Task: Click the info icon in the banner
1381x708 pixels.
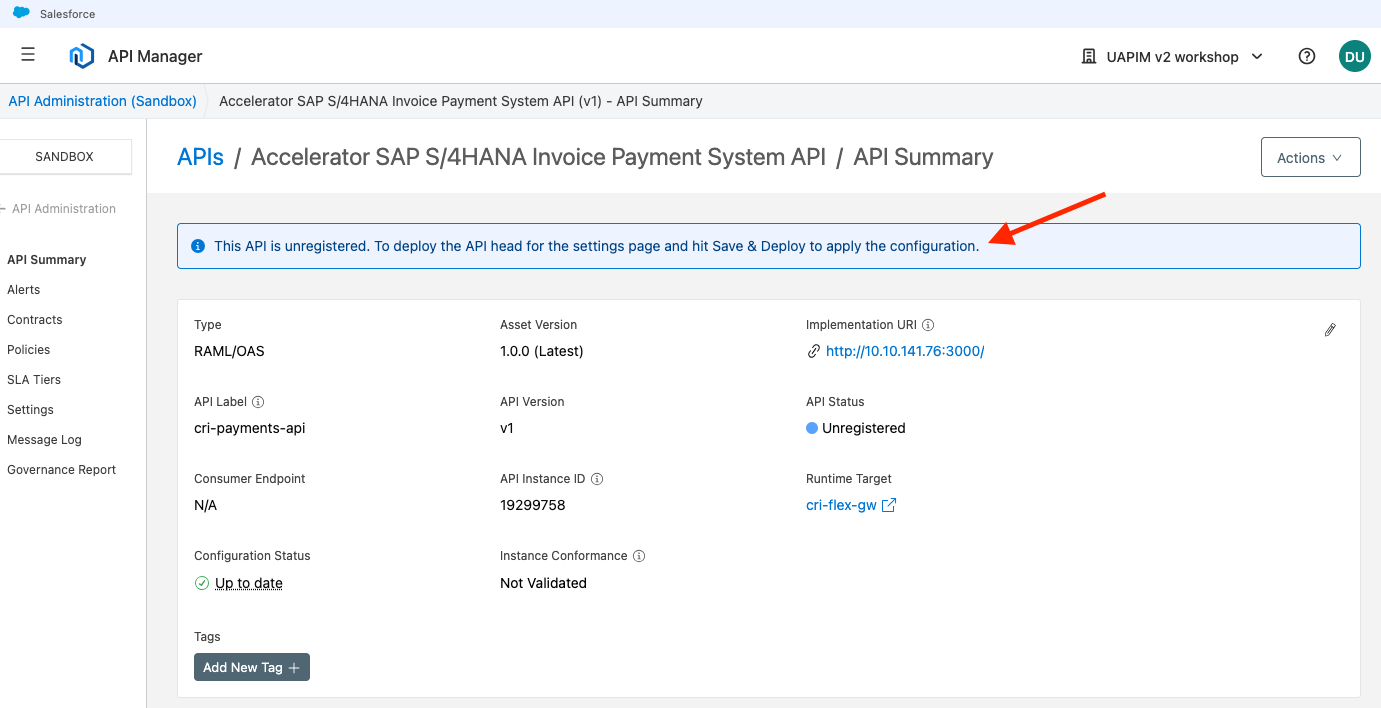Action: [x=198, y=246]
